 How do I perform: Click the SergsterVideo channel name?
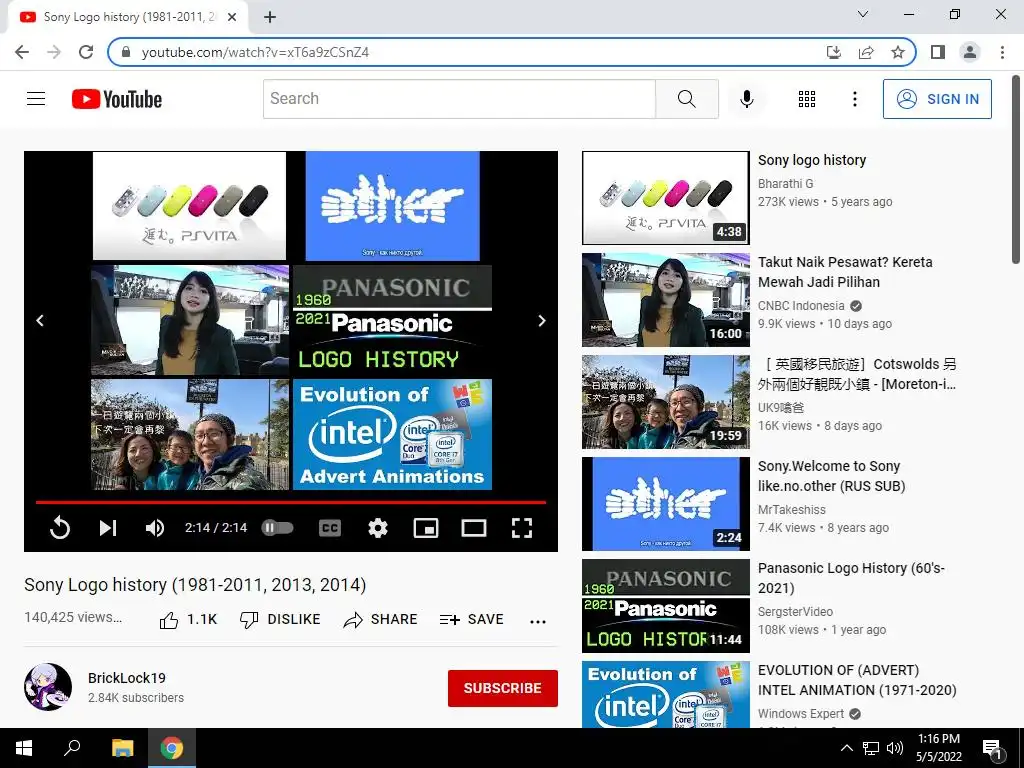coord(795,611)
